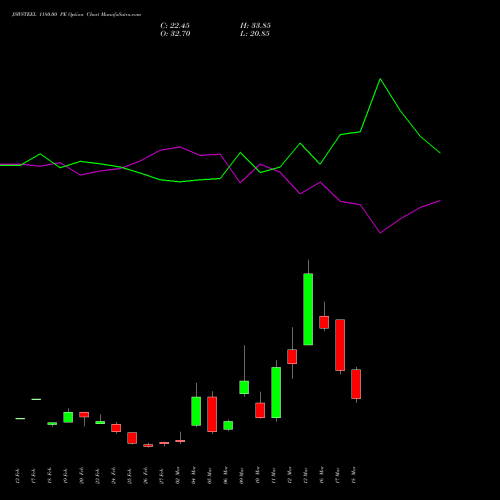Viewport: 500px width, 500px height.
Task: Click the JSWSTEEL PE Option Chart title
Action: click(76, 15)
